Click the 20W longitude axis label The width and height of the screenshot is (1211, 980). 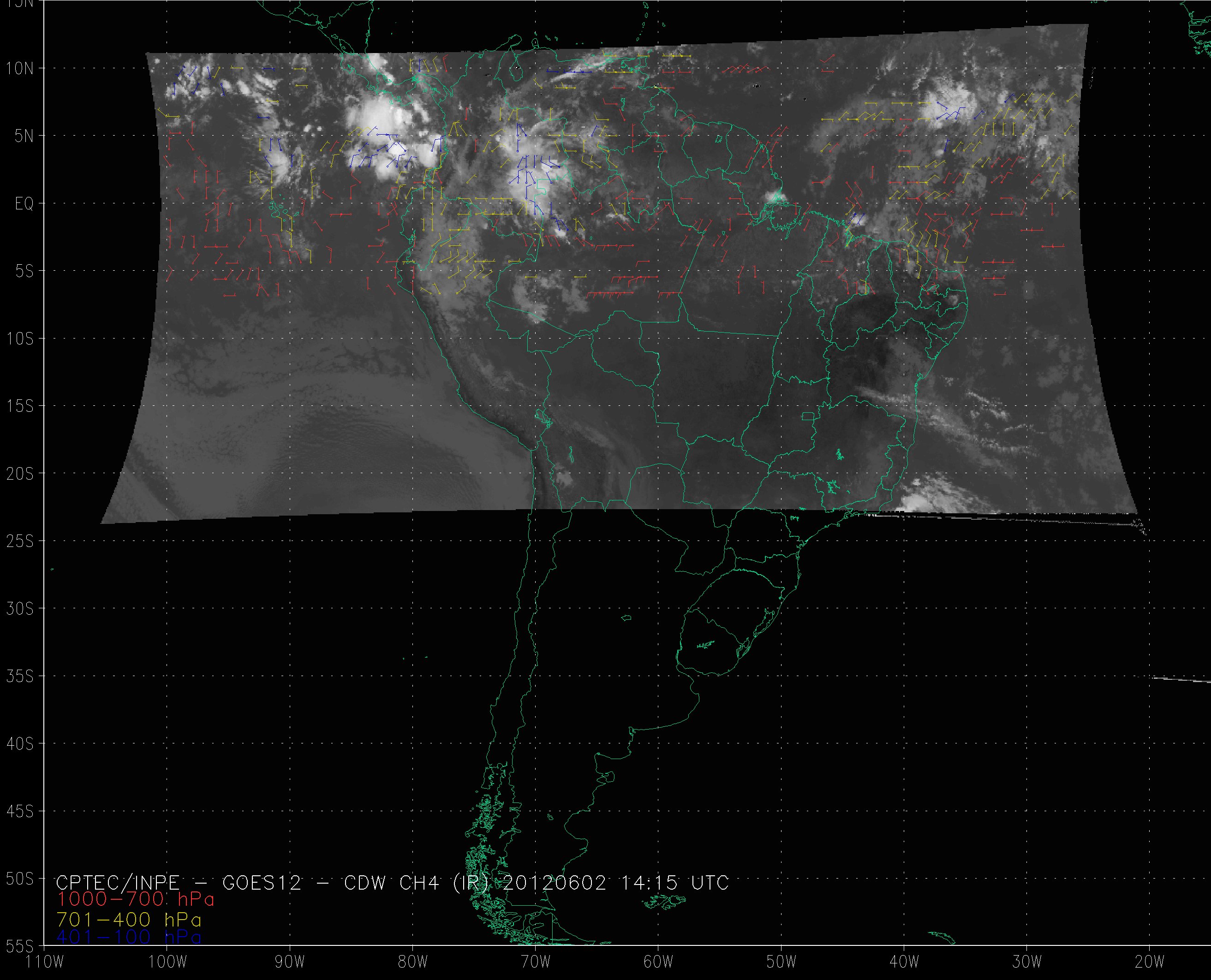tap(1150, 962)
